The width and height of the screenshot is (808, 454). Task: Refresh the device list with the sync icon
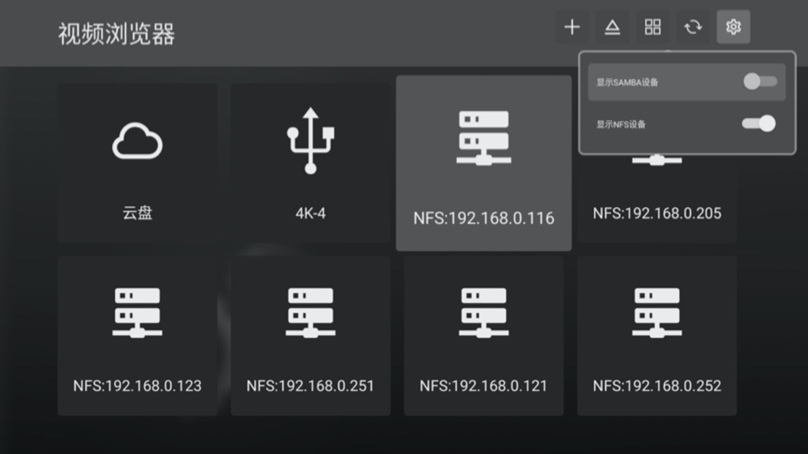pos(693,28)
